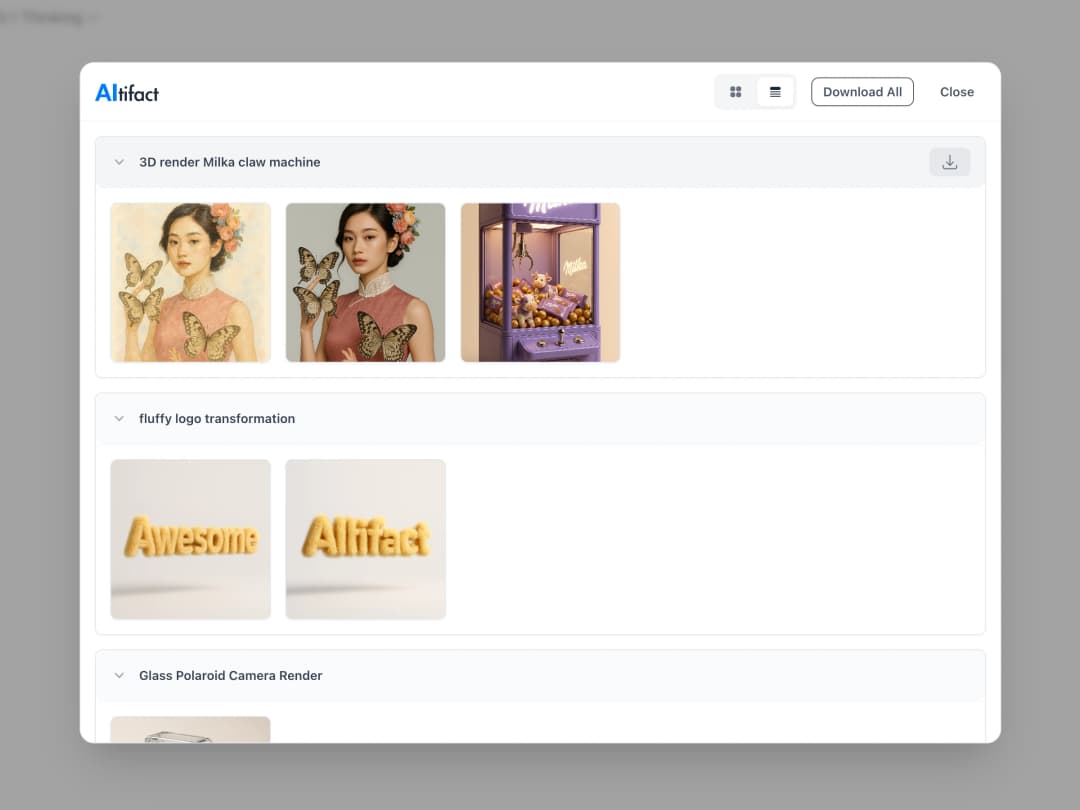Click the '3D render Milka claw machine' title

pos(230,162)
